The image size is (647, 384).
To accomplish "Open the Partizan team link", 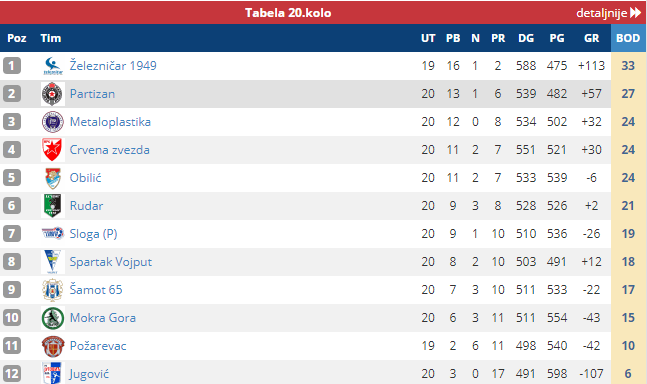I will pyautogui.click(x=92, y=94).
